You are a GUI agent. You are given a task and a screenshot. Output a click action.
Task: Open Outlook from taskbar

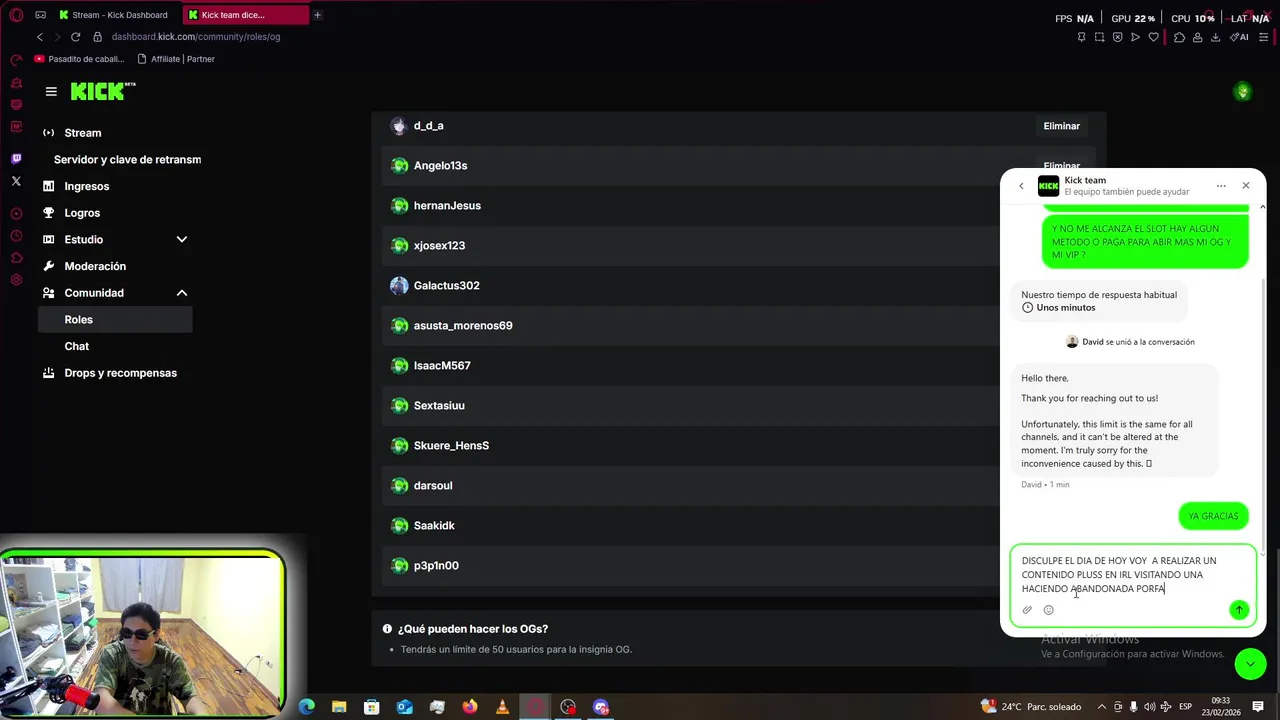[x=404, y=707]
